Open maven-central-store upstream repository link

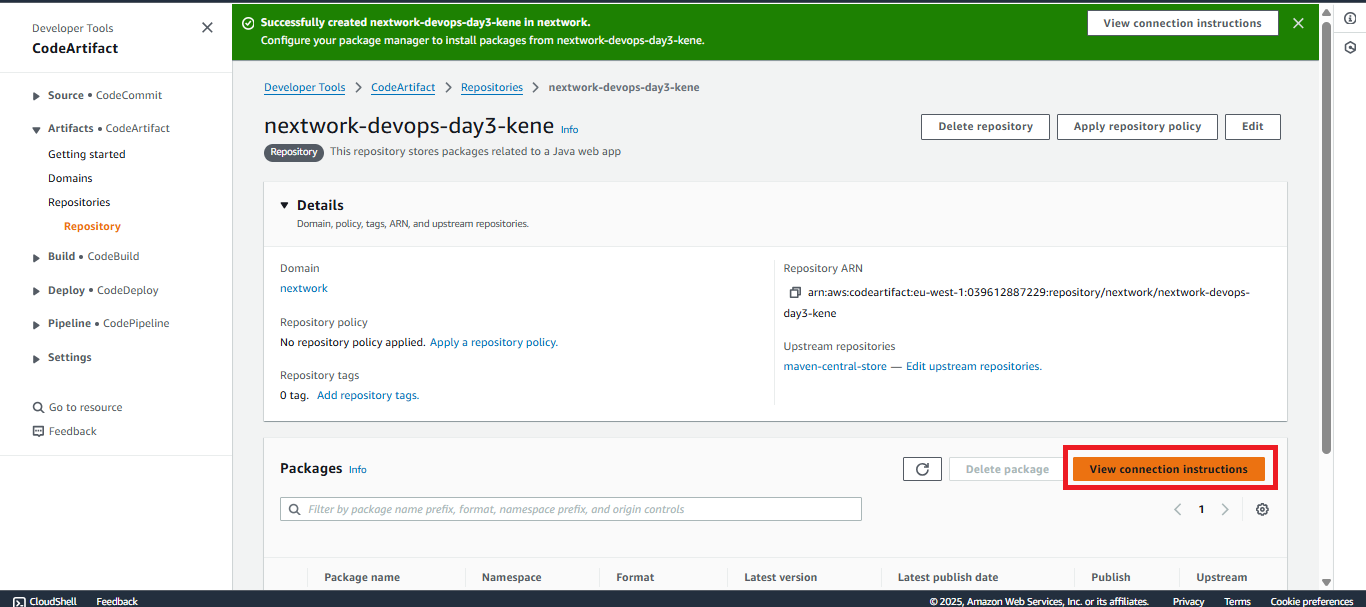(x=835, y=366)
